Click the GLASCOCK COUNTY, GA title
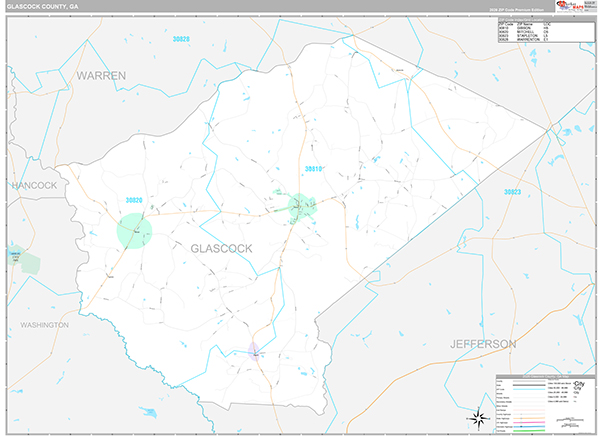 pos(42,7)
